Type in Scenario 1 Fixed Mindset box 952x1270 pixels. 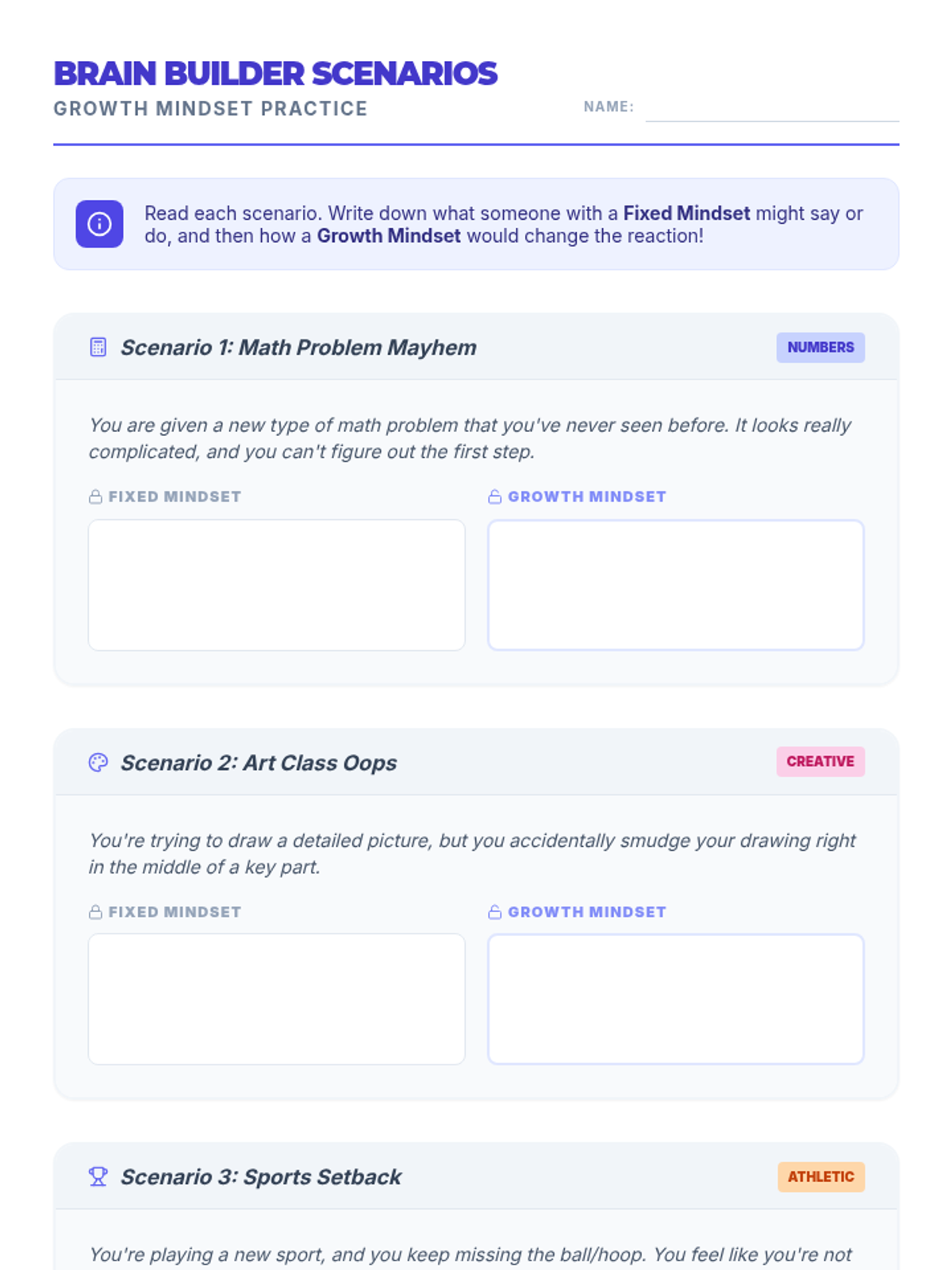276,585
